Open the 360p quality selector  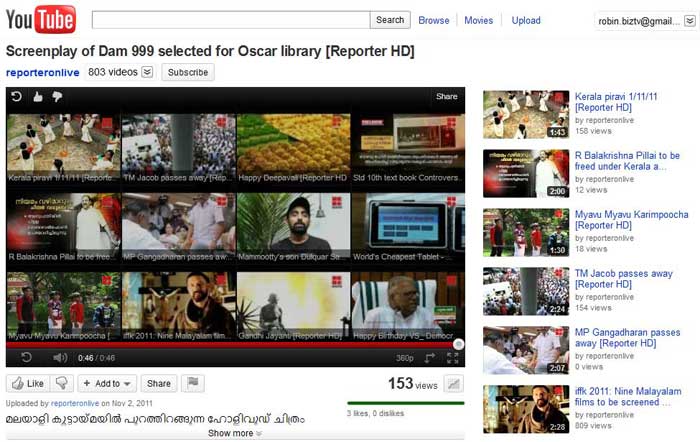point(405,357)
